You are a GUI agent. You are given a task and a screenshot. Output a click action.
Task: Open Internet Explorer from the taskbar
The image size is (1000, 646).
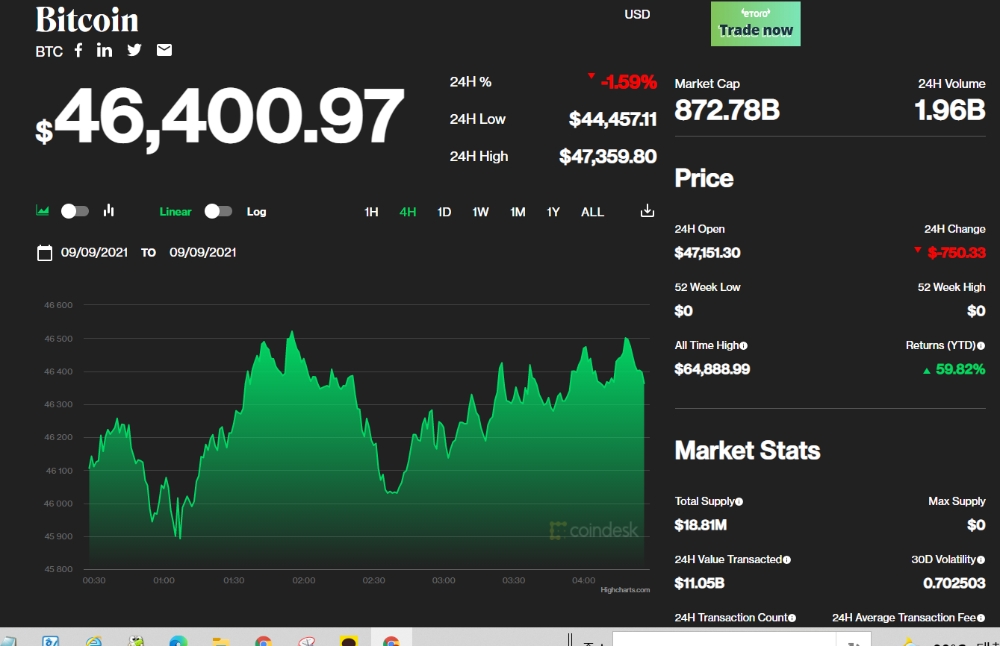94,640
